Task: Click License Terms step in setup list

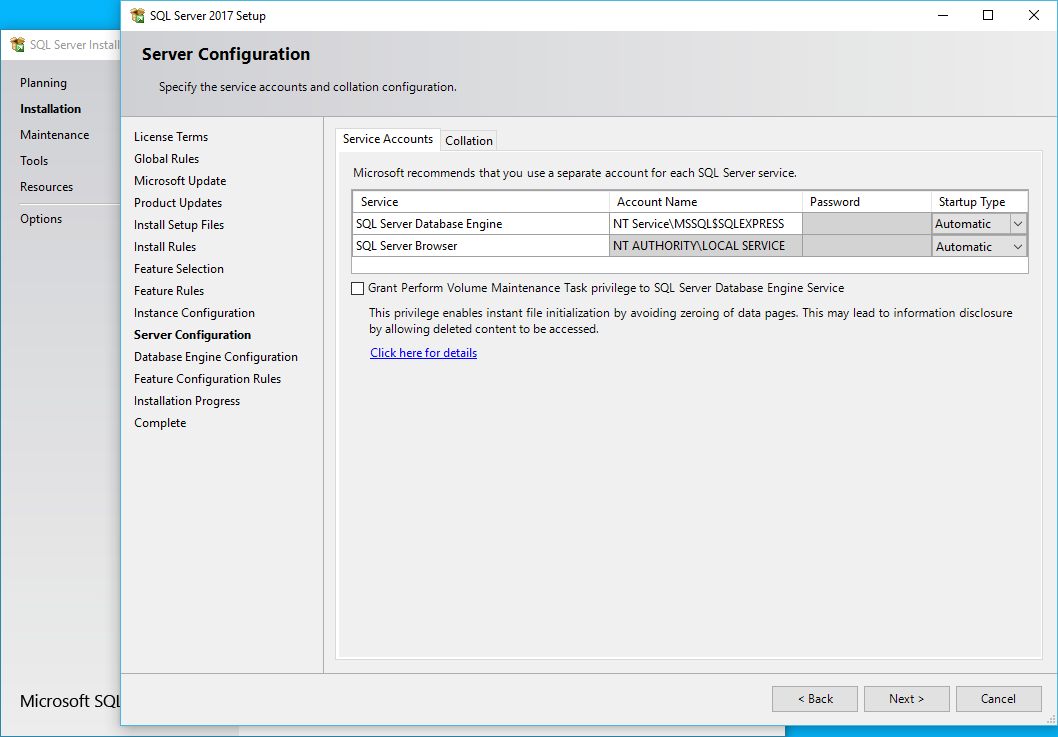Action: (x=171, y=137)
